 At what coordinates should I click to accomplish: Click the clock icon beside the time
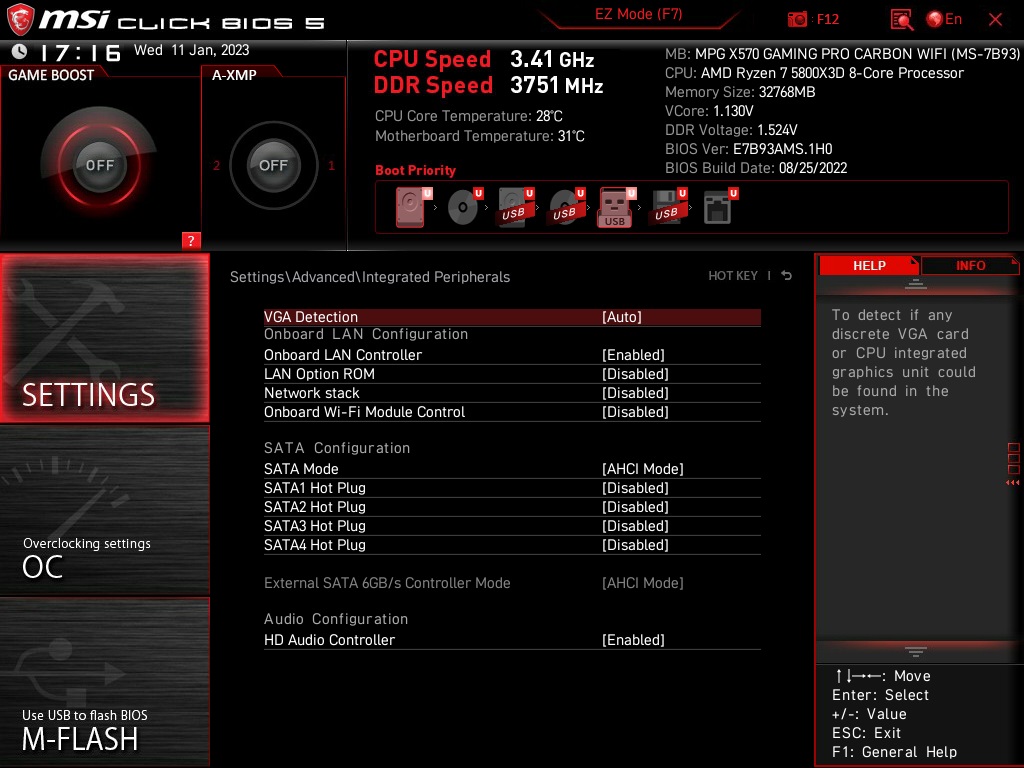tap(20, 51)
